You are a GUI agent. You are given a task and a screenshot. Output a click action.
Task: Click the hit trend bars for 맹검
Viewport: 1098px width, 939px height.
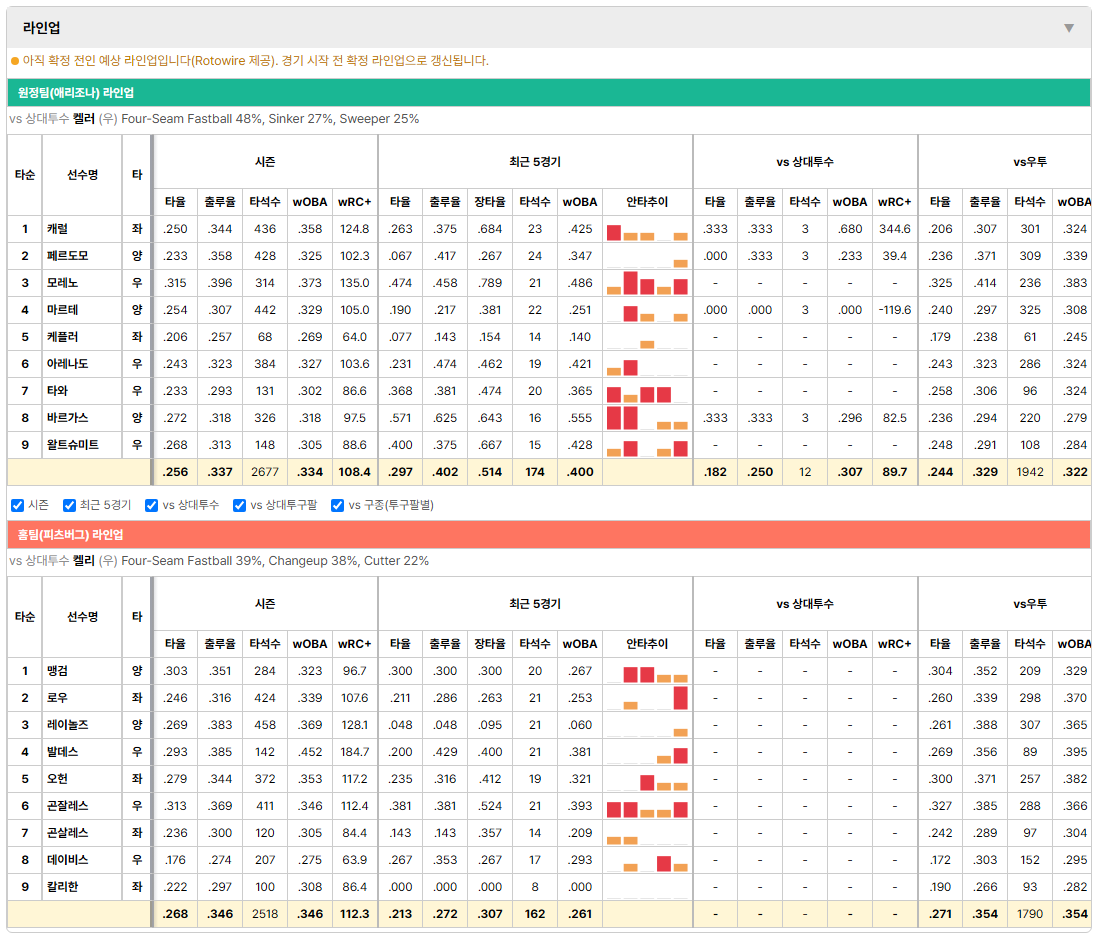point(647,671)
